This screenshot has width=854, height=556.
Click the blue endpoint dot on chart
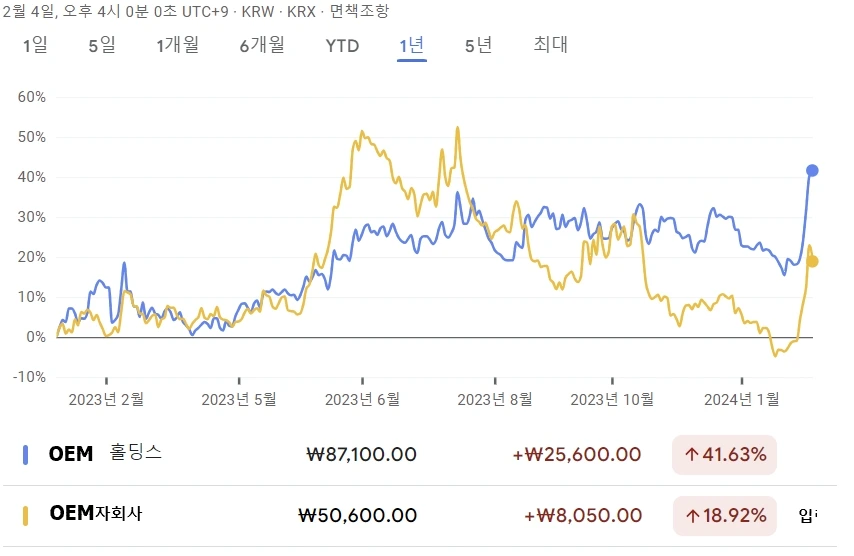(x=813, y=170)
